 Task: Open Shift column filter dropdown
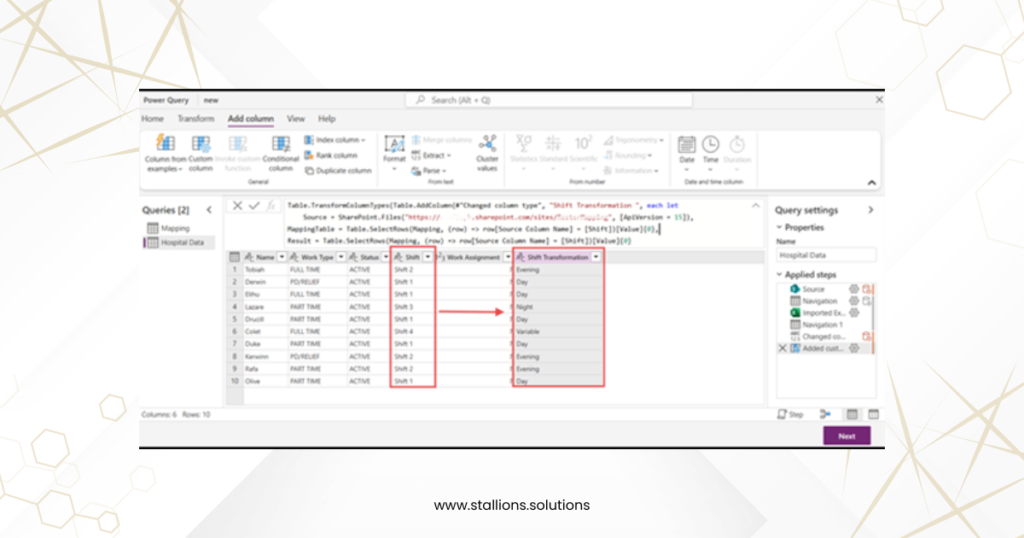(x=428, y=257)
